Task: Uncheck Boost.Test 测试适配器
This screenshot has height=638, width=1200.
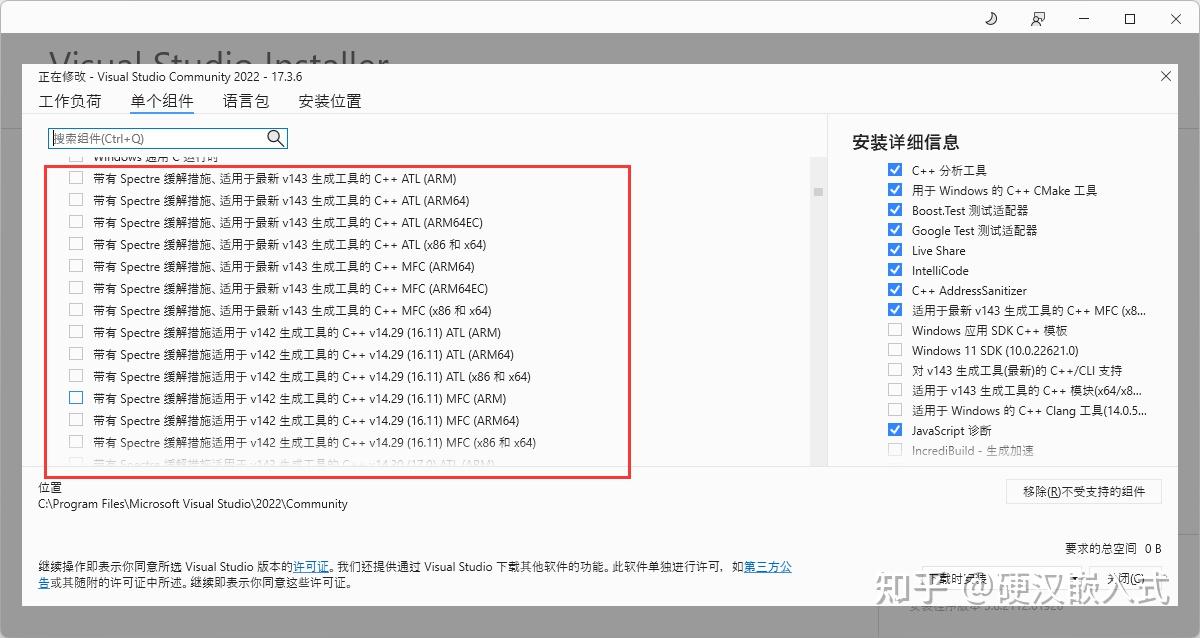Action: tap(894, 210)
